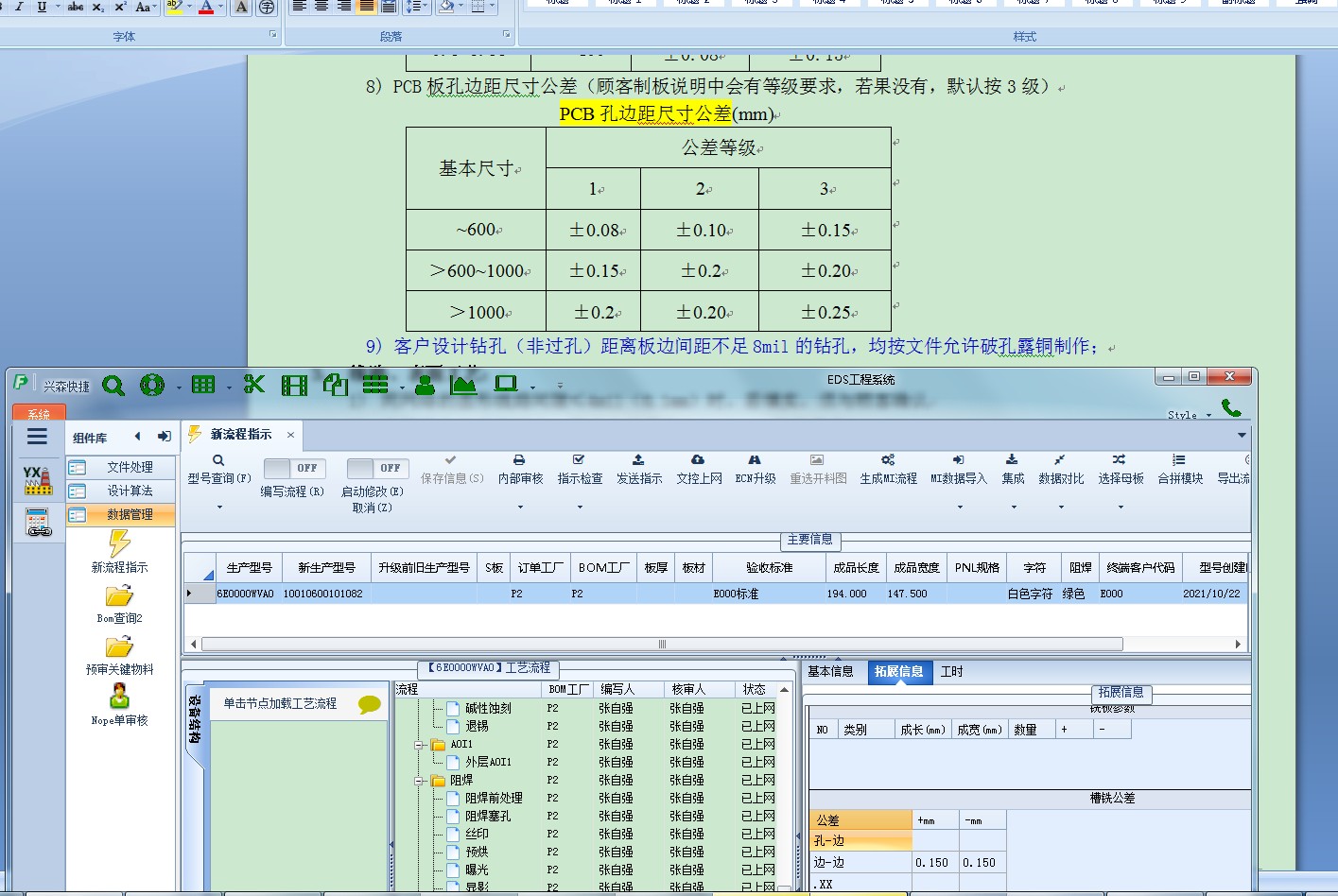Toggle the 编写流程(R) OFF switch
The image size is (1338, 896).
294,468
